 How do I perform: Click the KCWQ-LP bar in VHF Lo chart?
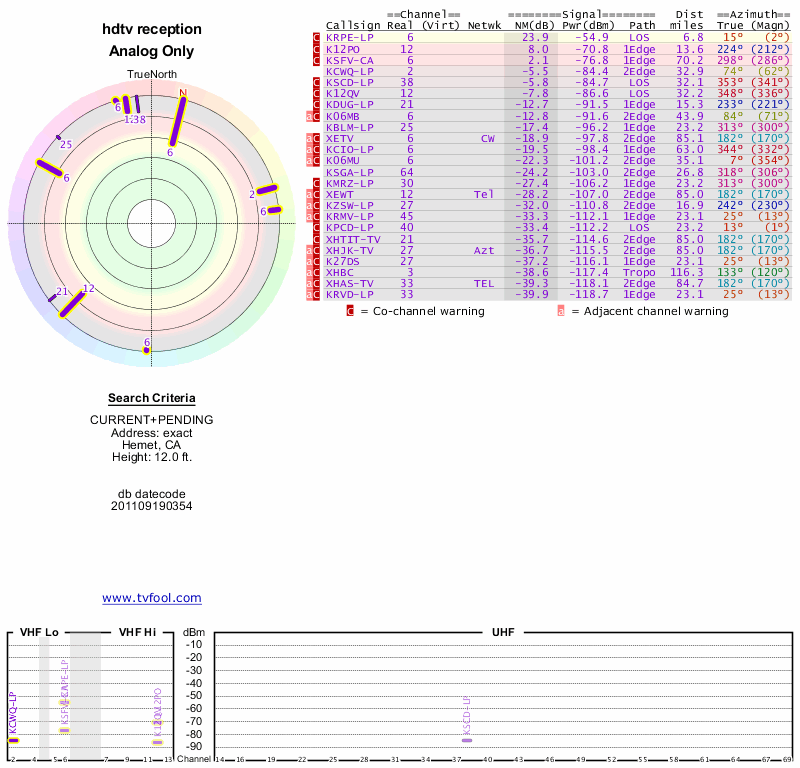(x=13, y=740)
